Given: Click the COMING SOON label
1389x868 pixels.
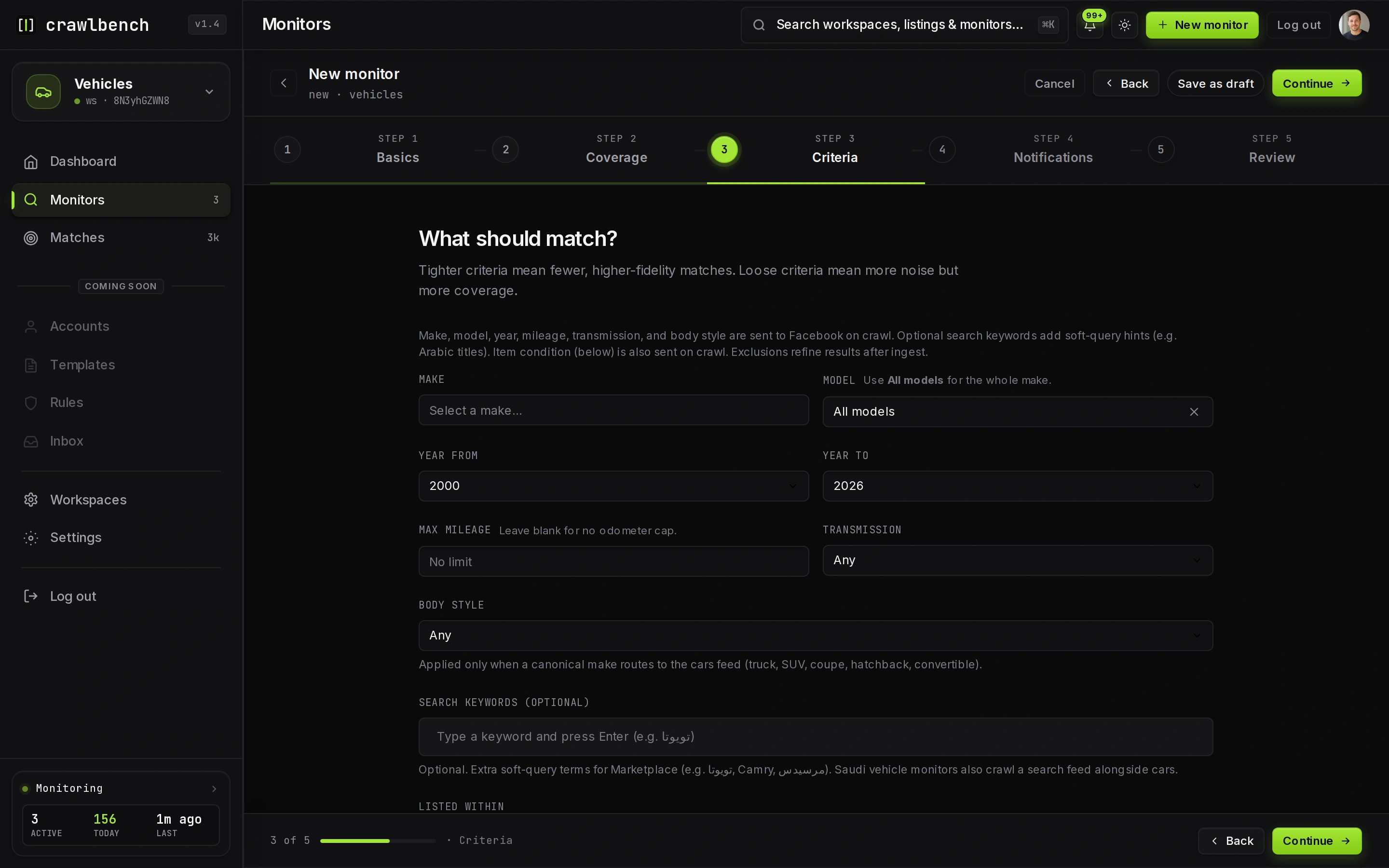Looking at the screenshot, I should 121,286.
